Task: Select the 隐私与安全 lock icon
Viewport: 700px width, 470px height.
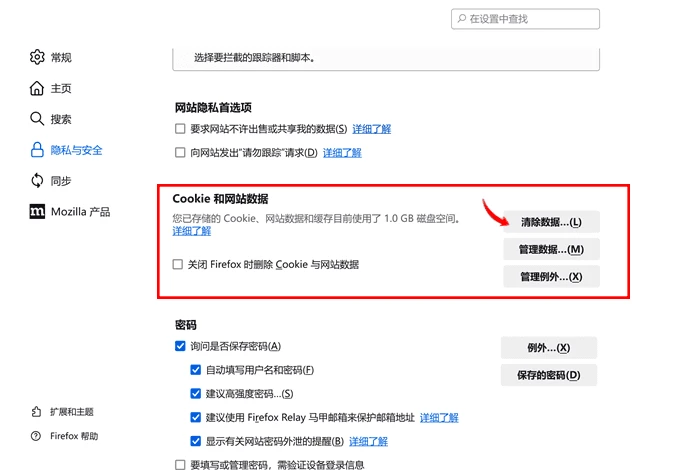Action: coord(37,150)
